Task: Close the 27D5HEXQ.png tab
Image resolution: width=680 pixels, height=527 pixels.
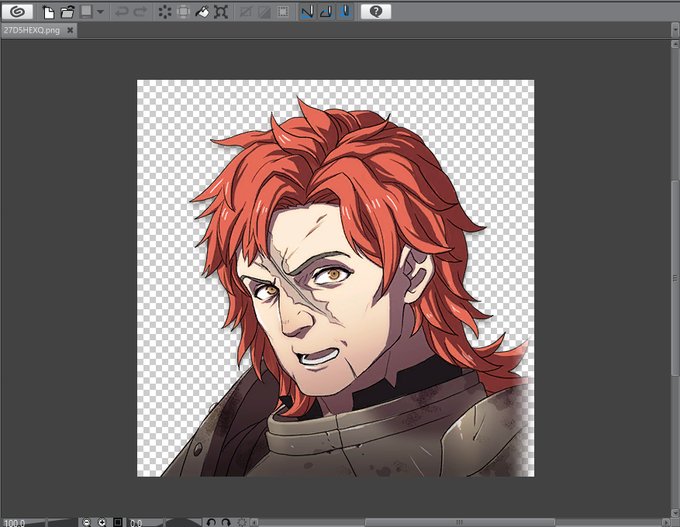Action: click(70, 30)
